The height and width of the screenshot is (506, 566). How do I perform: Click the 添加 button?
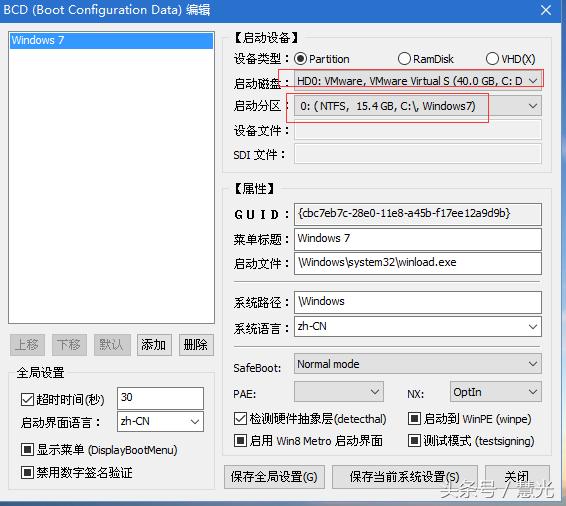(x=154, y=345)
